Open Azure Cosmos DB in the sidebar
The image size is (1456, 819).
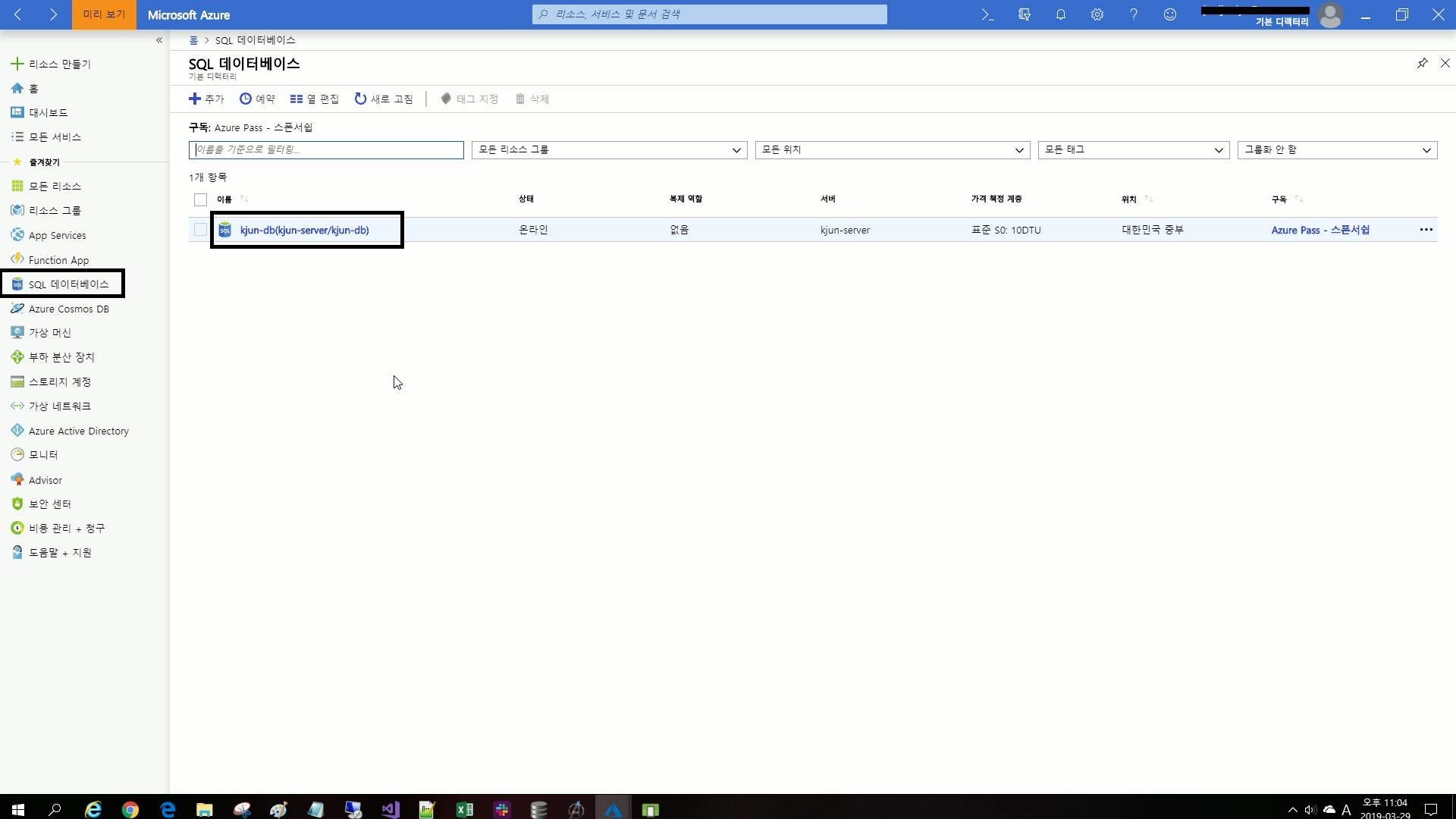[68, 309]
